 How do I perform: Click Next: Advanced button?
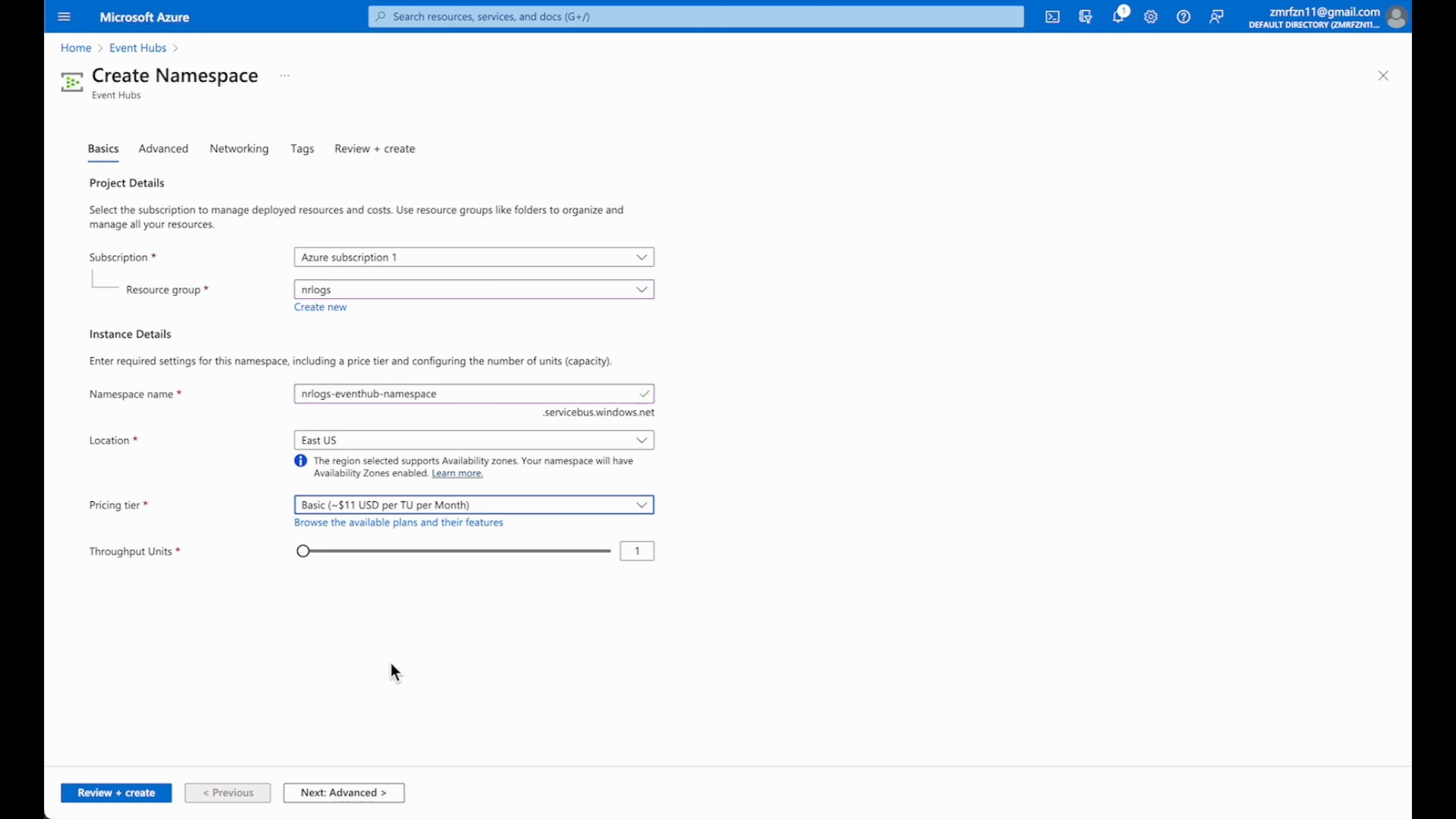pyautogui.click(x=344, y=793)
